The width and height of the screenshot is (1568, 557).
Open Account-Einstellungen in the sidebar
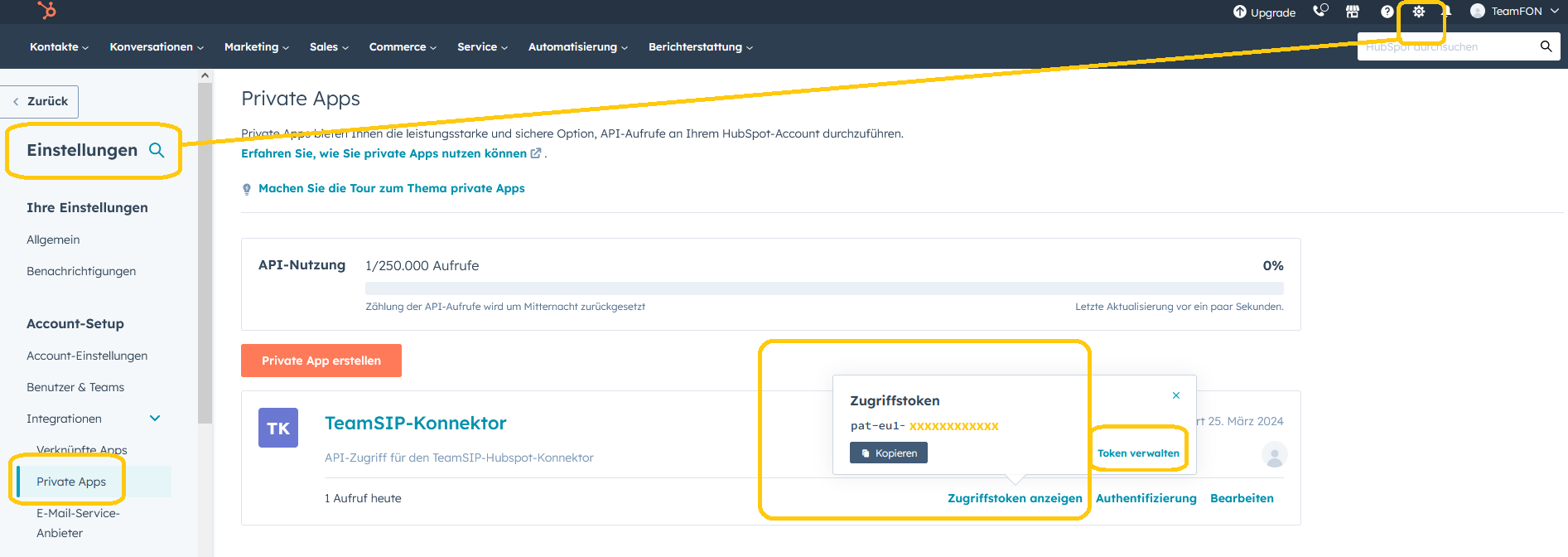point(87,356)
